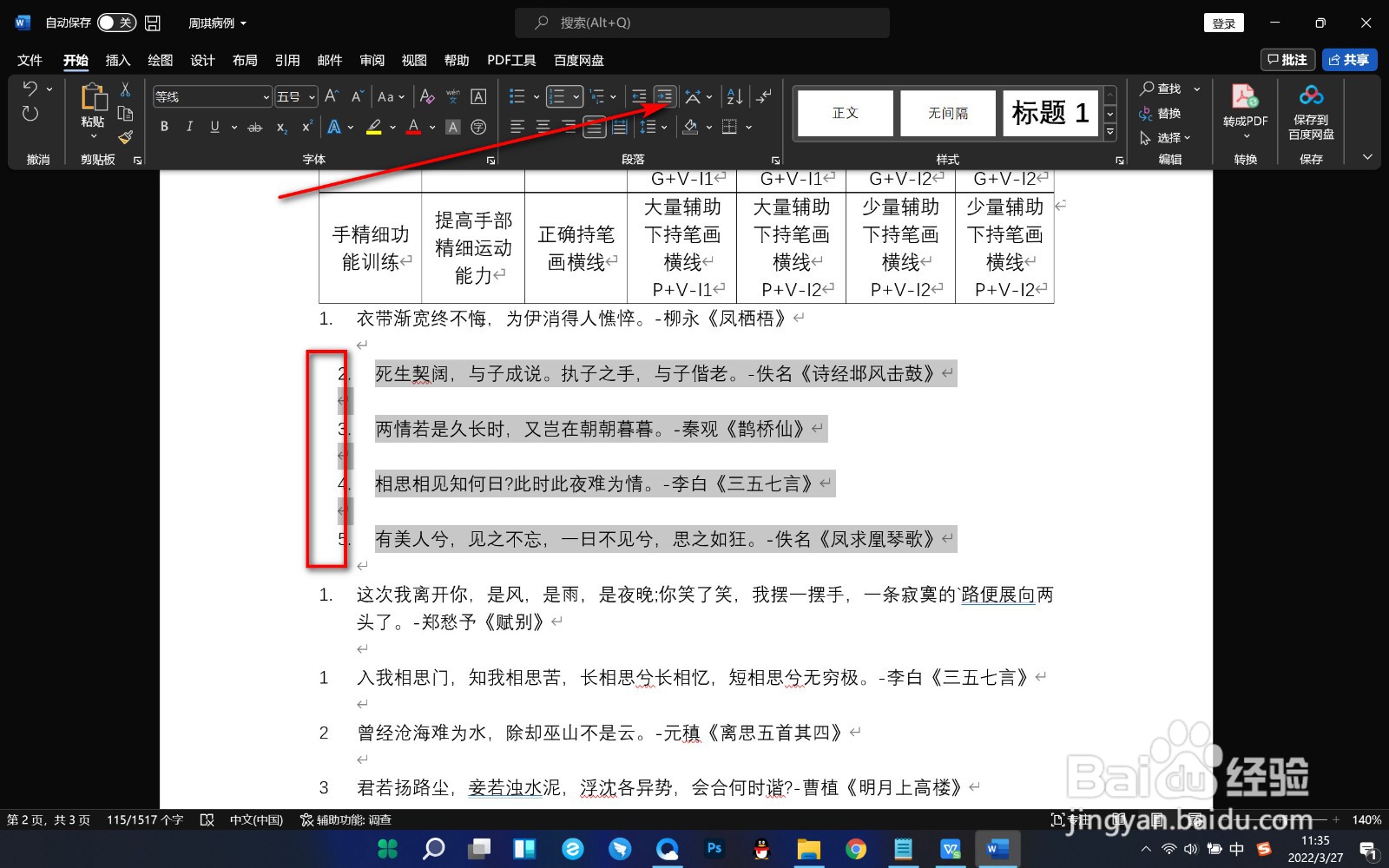Open the phonetic guide (wén) tool
This screenshot has width=1389, height=868.
click(453, 96)
